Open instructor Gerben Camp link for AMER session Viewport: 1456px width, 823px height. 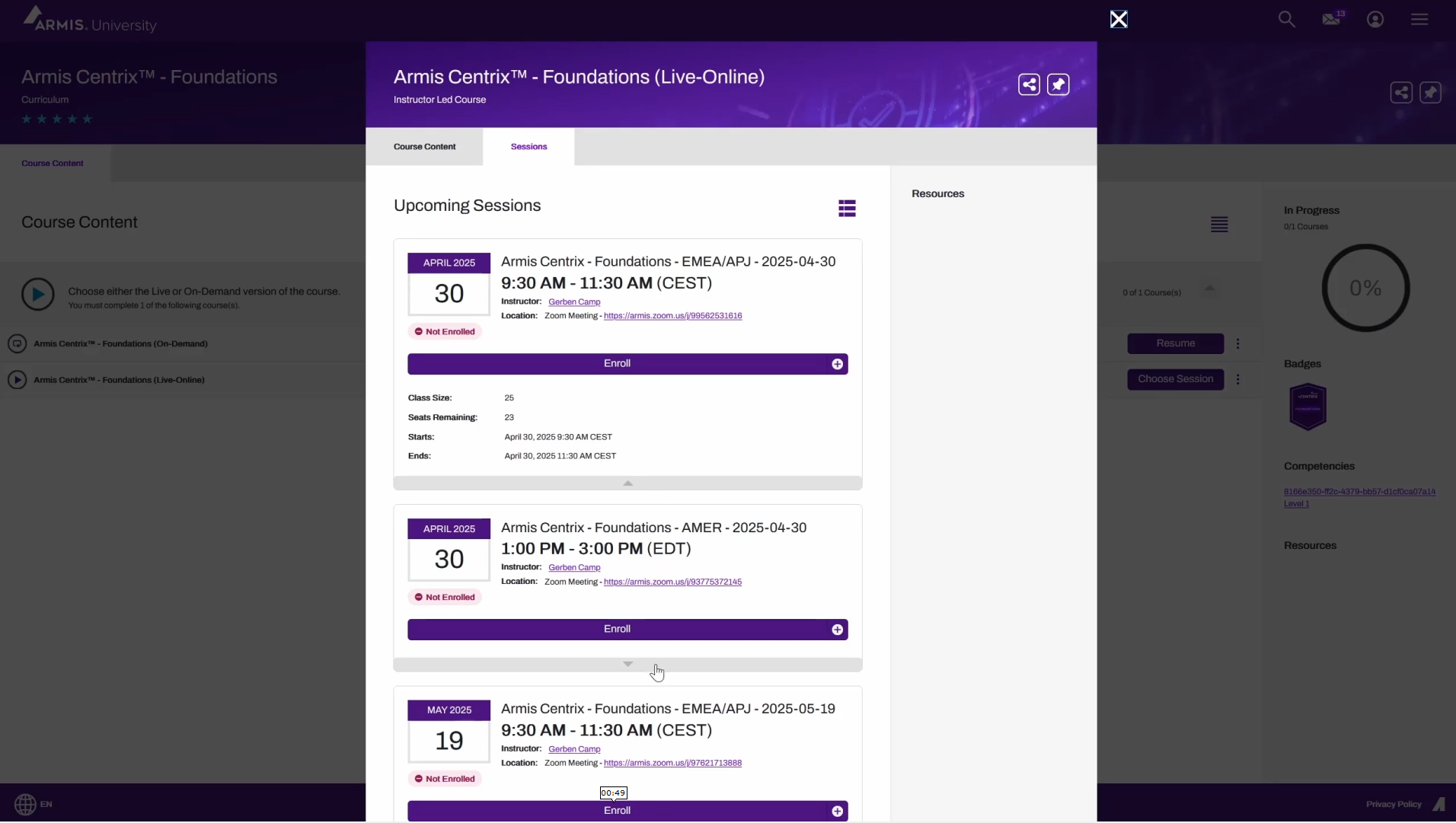pos(574,568)
